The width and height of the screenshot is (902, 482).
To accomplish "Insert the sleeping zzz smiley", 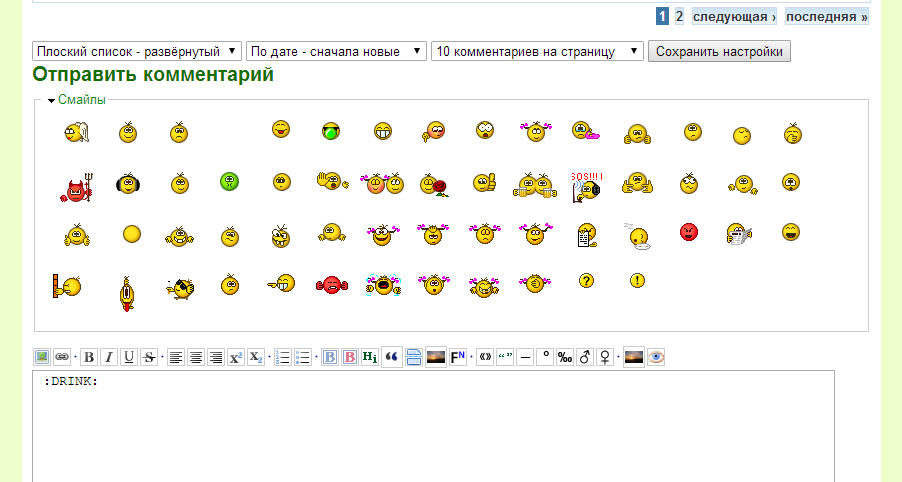I will click(x=637, y=236).
